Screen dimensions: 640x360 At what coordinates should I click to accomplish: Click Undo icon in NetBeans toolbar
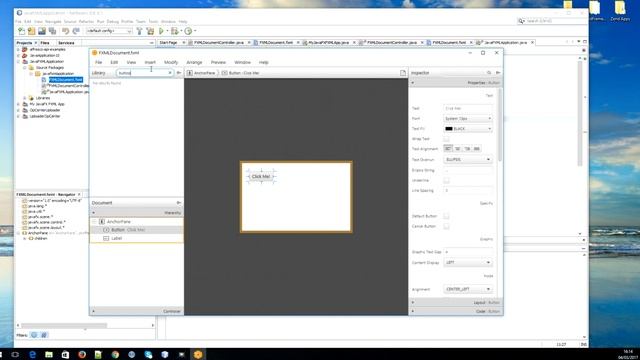point(65,31)
